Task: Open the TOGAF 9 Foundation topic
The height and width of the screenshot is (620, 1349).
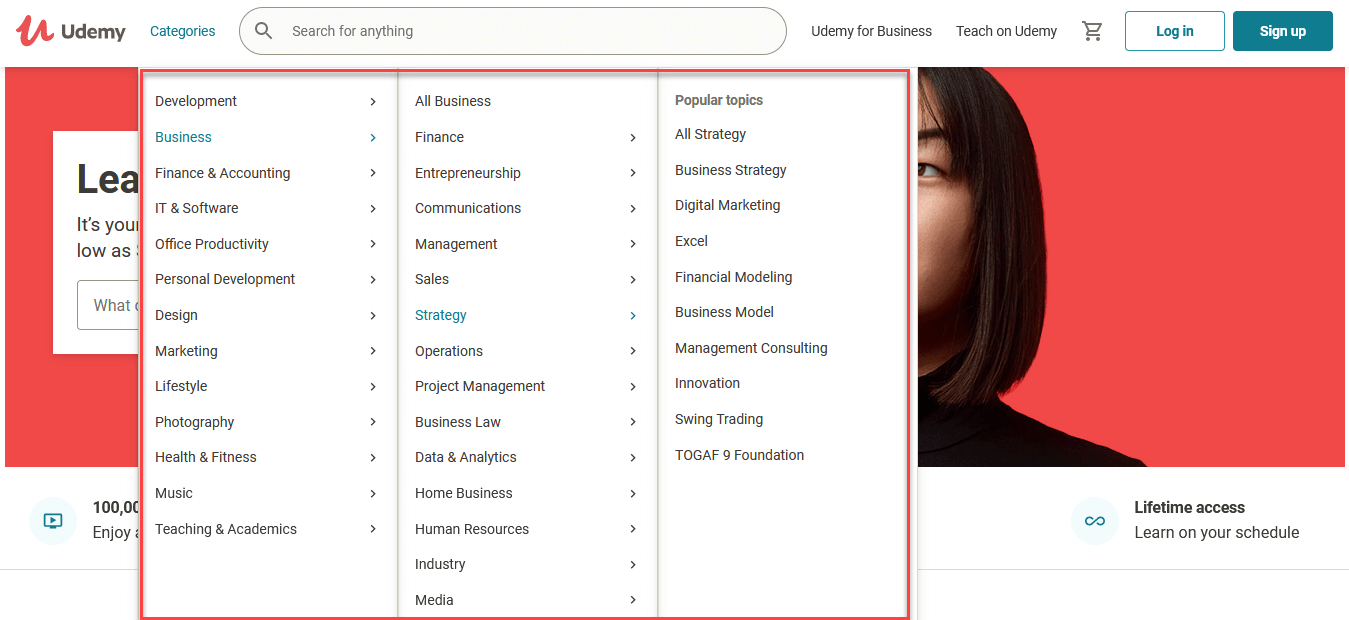Action: tap(739, 455)
